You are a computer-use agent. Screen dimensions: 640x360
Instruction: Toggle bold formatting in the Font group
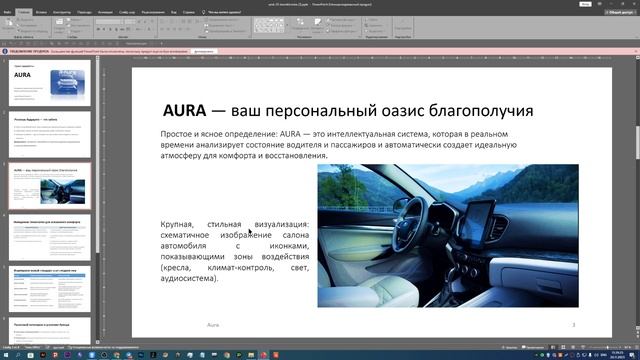(98, 29)
